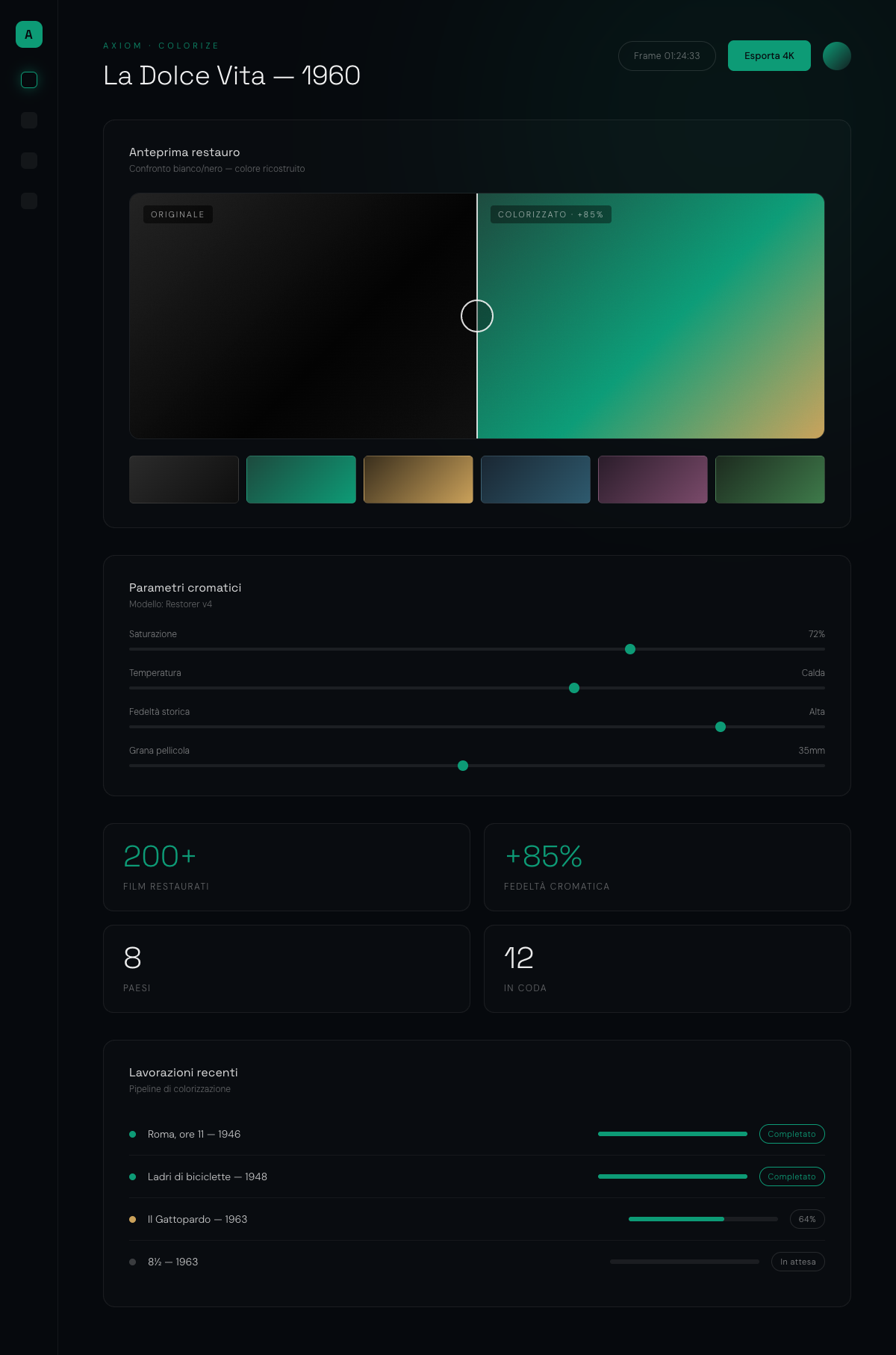Screen dimensions: 896x1355
Task: Click the Temperatura slider handle
Action: (x=574, y=688)
